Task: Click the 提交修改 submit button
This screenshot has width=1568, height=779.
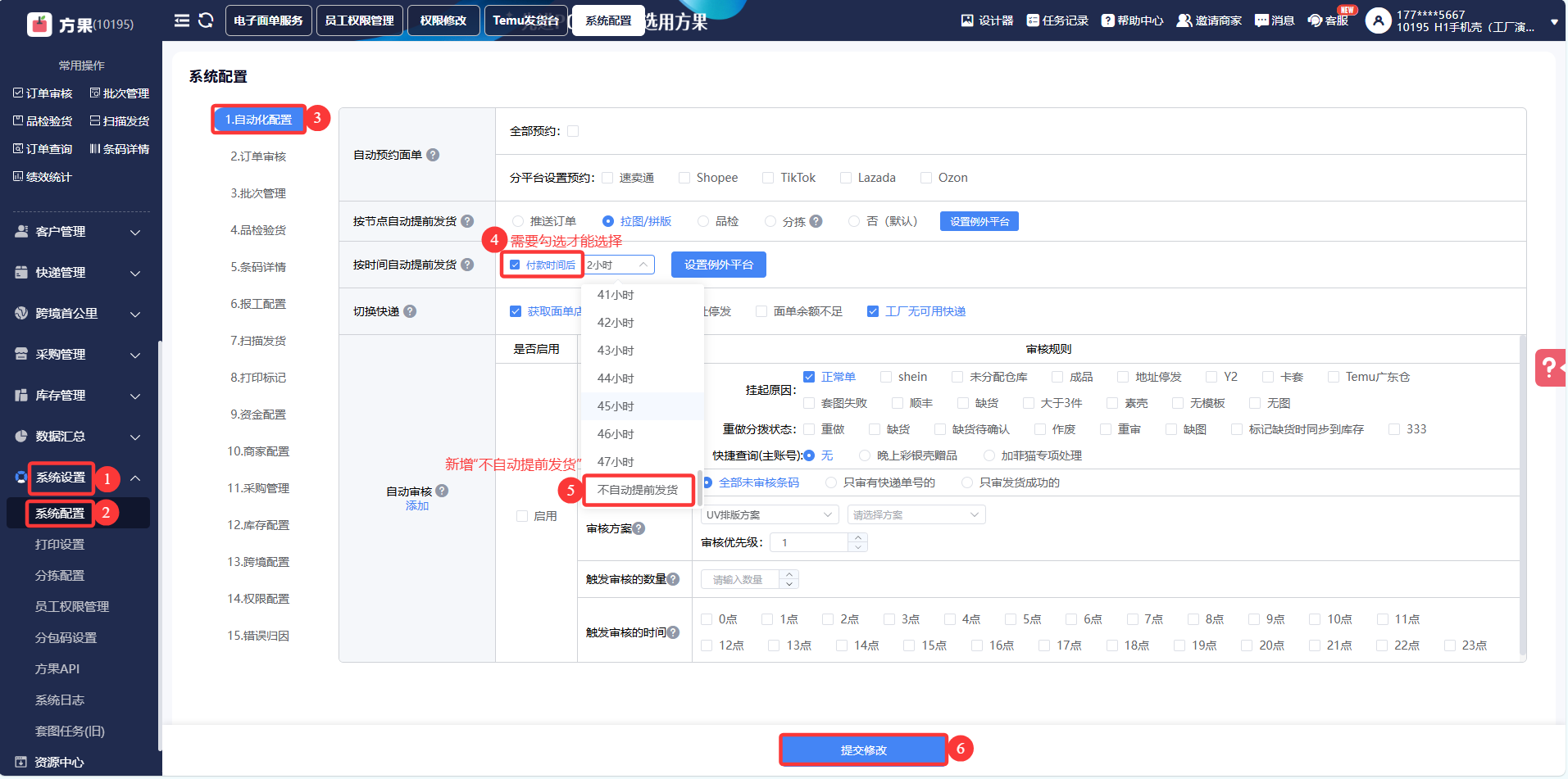Action: 863,750
